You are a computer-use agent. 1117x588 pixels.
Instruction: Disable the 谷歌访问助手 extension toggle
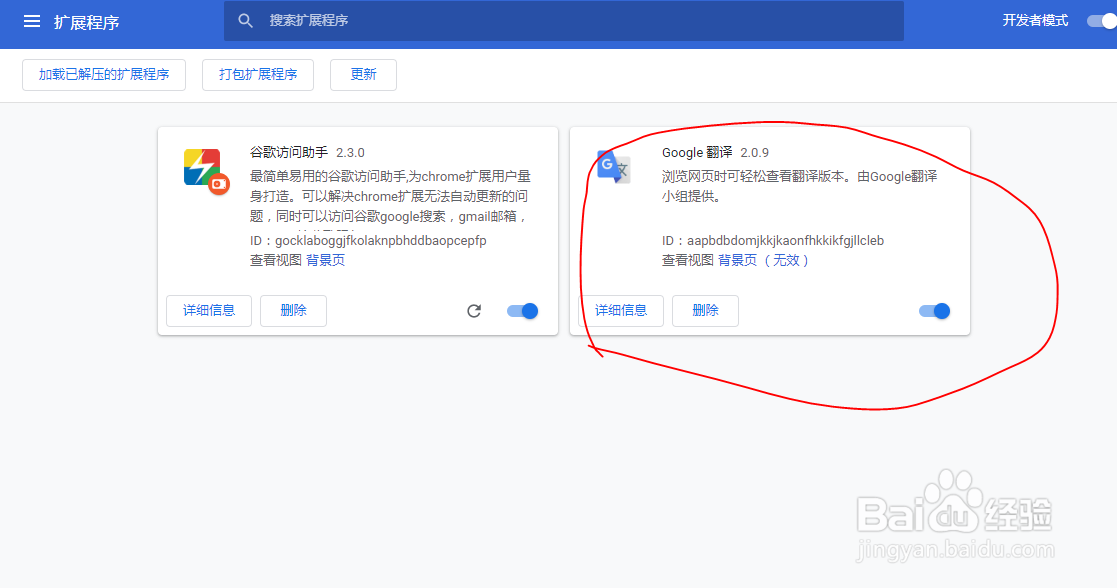(x=522, y=311)
